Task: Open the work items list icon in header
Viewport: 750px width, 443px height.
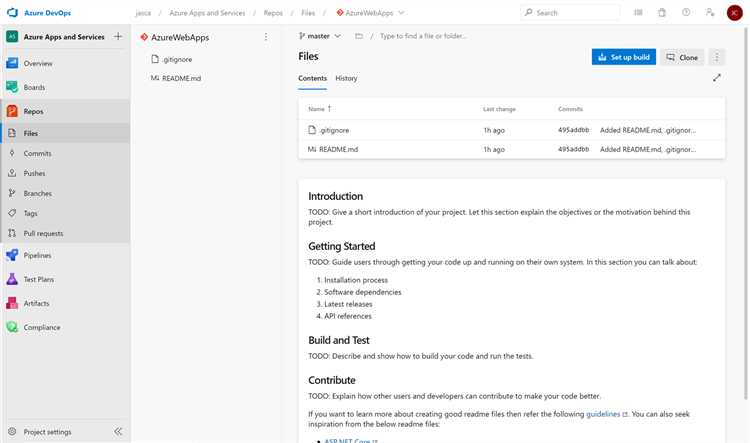Action: point(639,12)
